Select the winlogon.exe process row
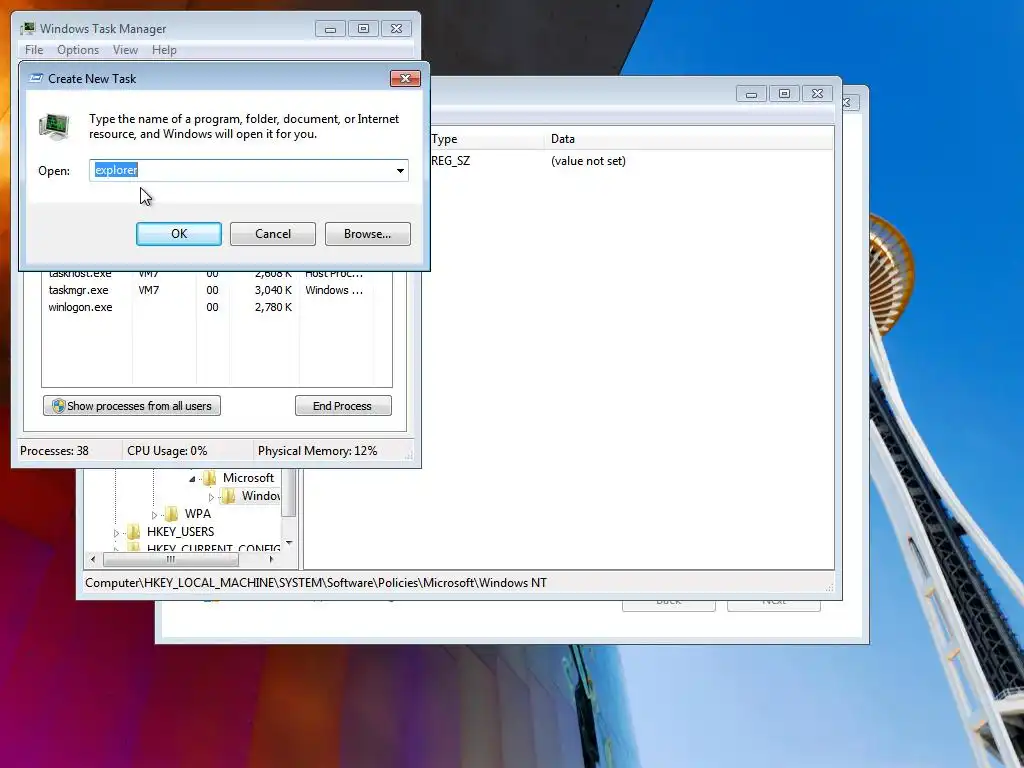Screen dimensions: 1024x768 (217, 307)
